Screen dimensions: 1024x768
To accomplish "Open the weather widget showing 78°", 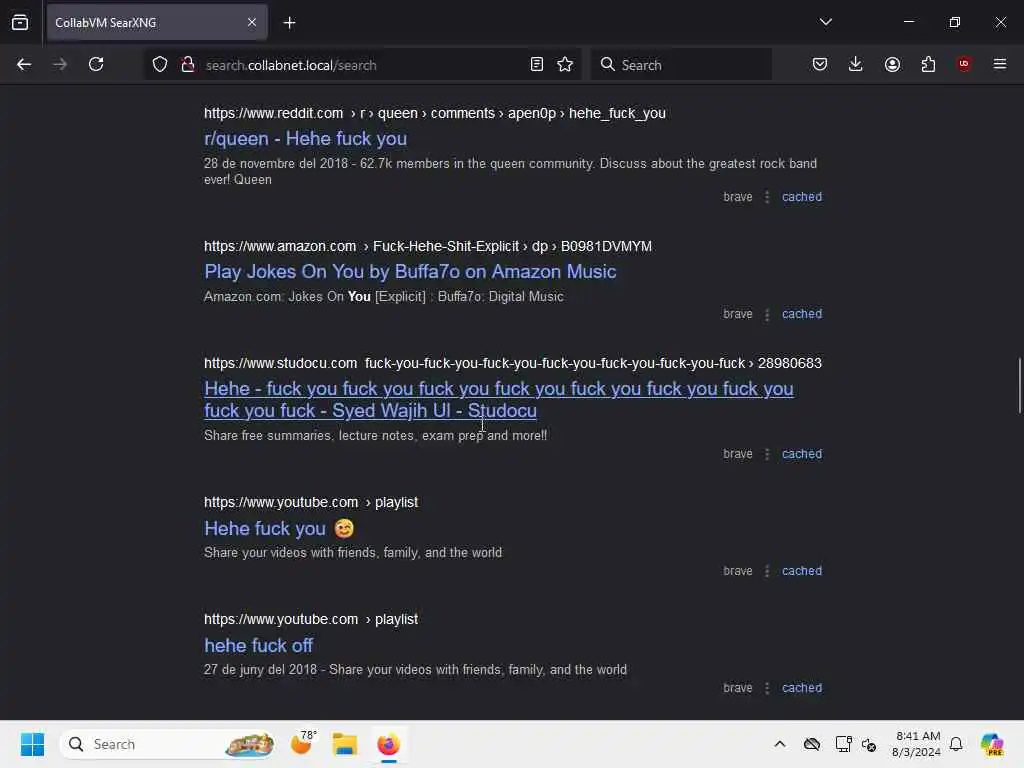I will coord(302,743).
